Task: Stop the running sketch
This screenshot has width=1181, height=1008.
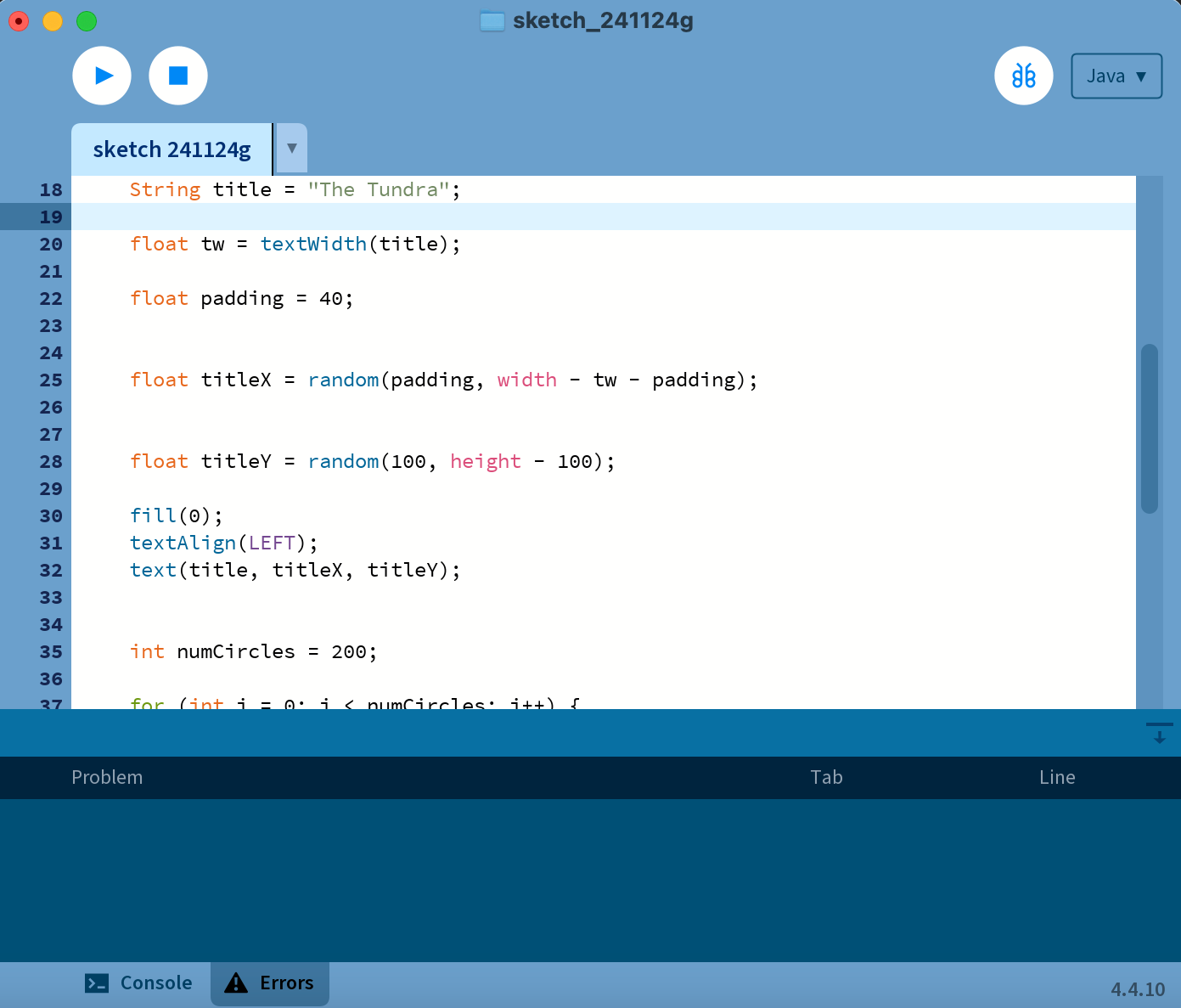Action: coord(178,76)
